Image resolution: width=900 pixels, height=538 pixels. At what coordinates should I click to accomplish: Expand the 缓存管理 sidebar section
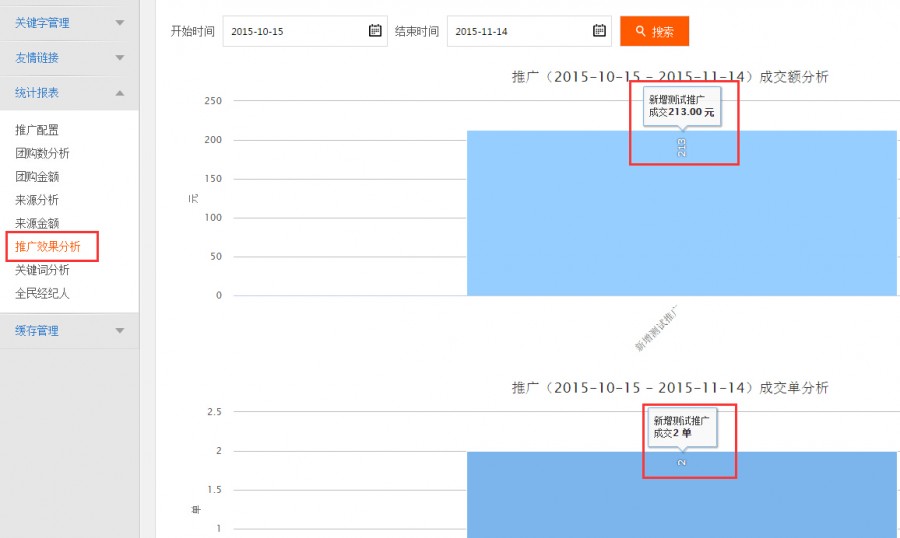coord(69,331)
